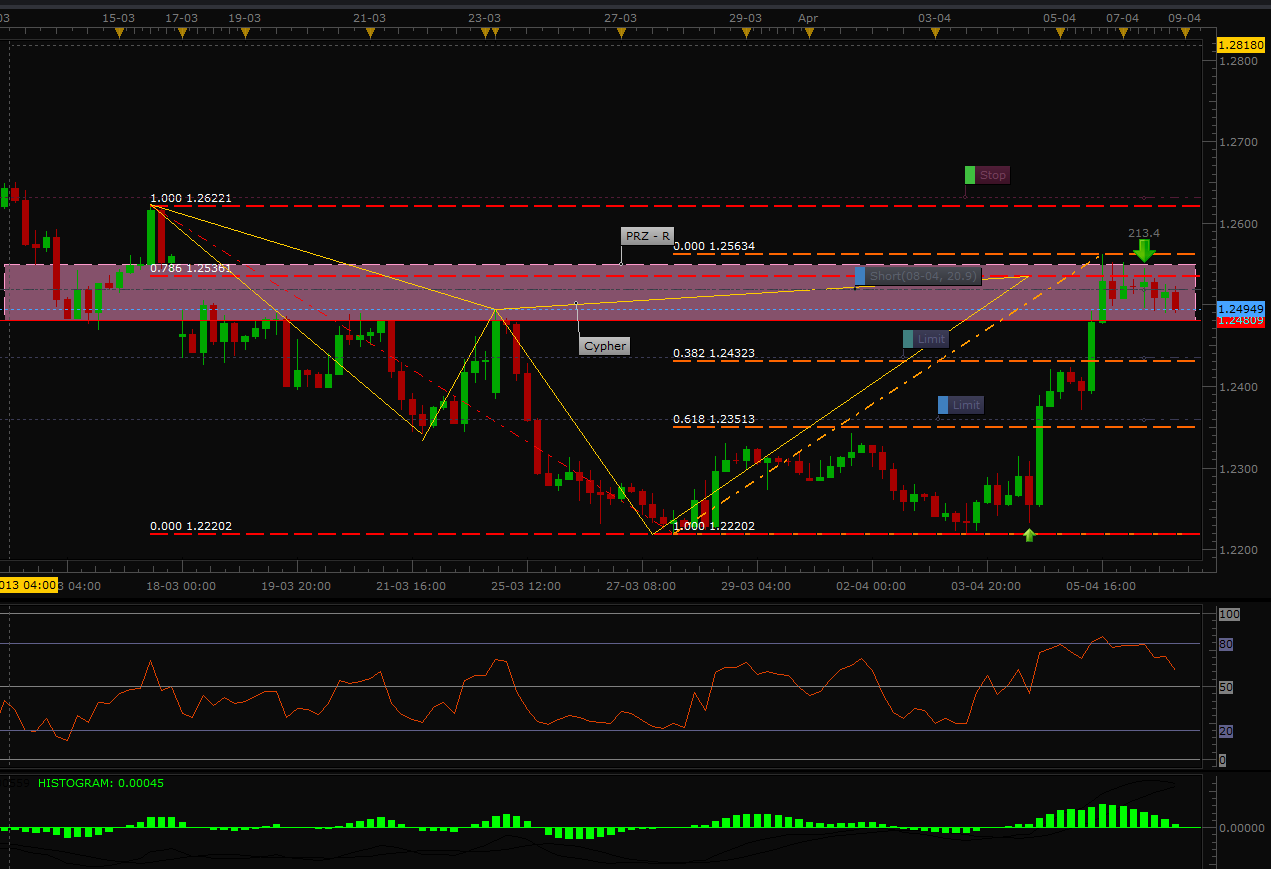Image resolution: width=1271 pixels, height=869 pixels.
Task: Click the 05-04 16:00 time axis label
Action: (1101, 586)
